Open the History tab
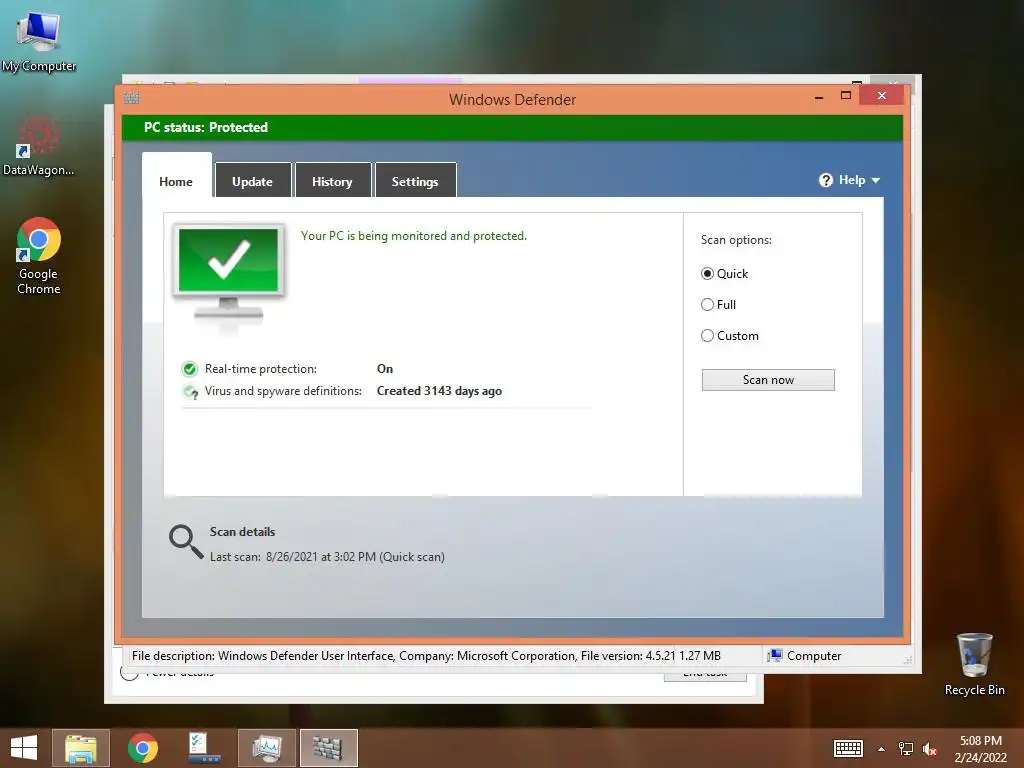 click(x=332, y=180)
